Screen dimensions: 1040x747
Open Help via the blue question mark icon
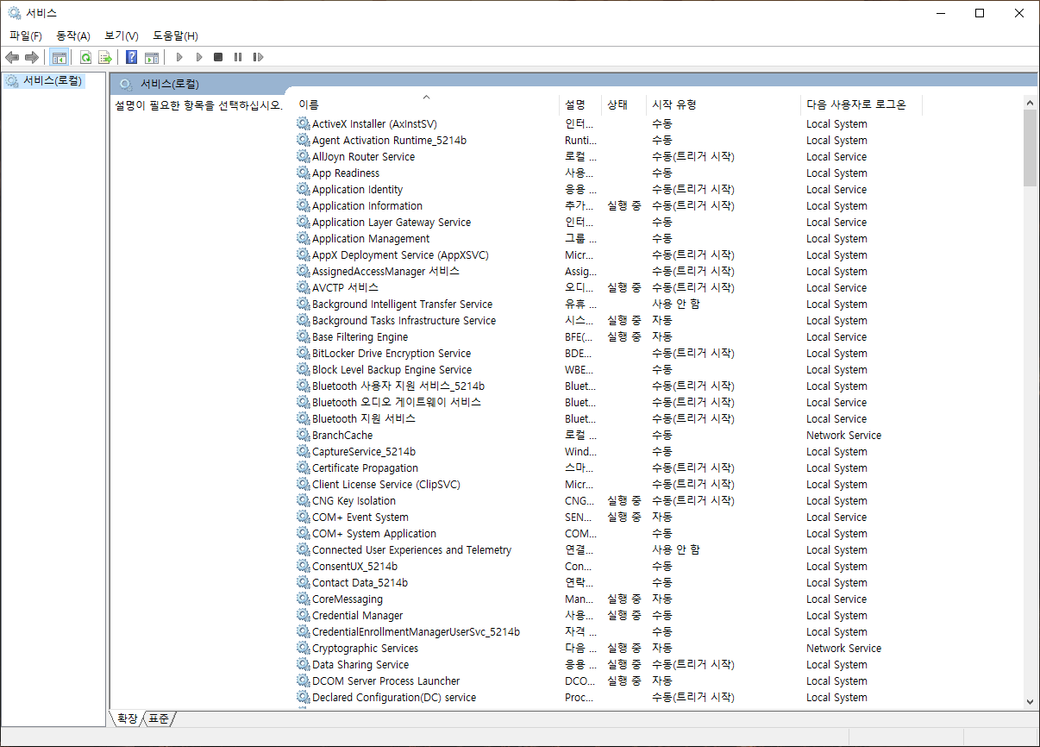(x=131, y=57)
